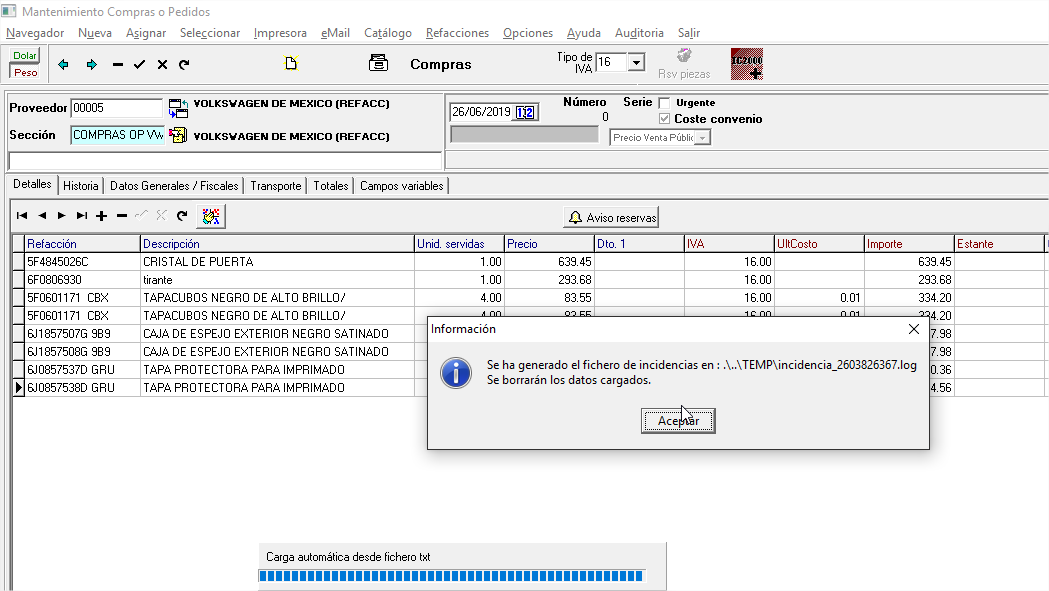Click the Carga automática progress bar
Viewport: 1049px width, 591px height.
(451, 576)
